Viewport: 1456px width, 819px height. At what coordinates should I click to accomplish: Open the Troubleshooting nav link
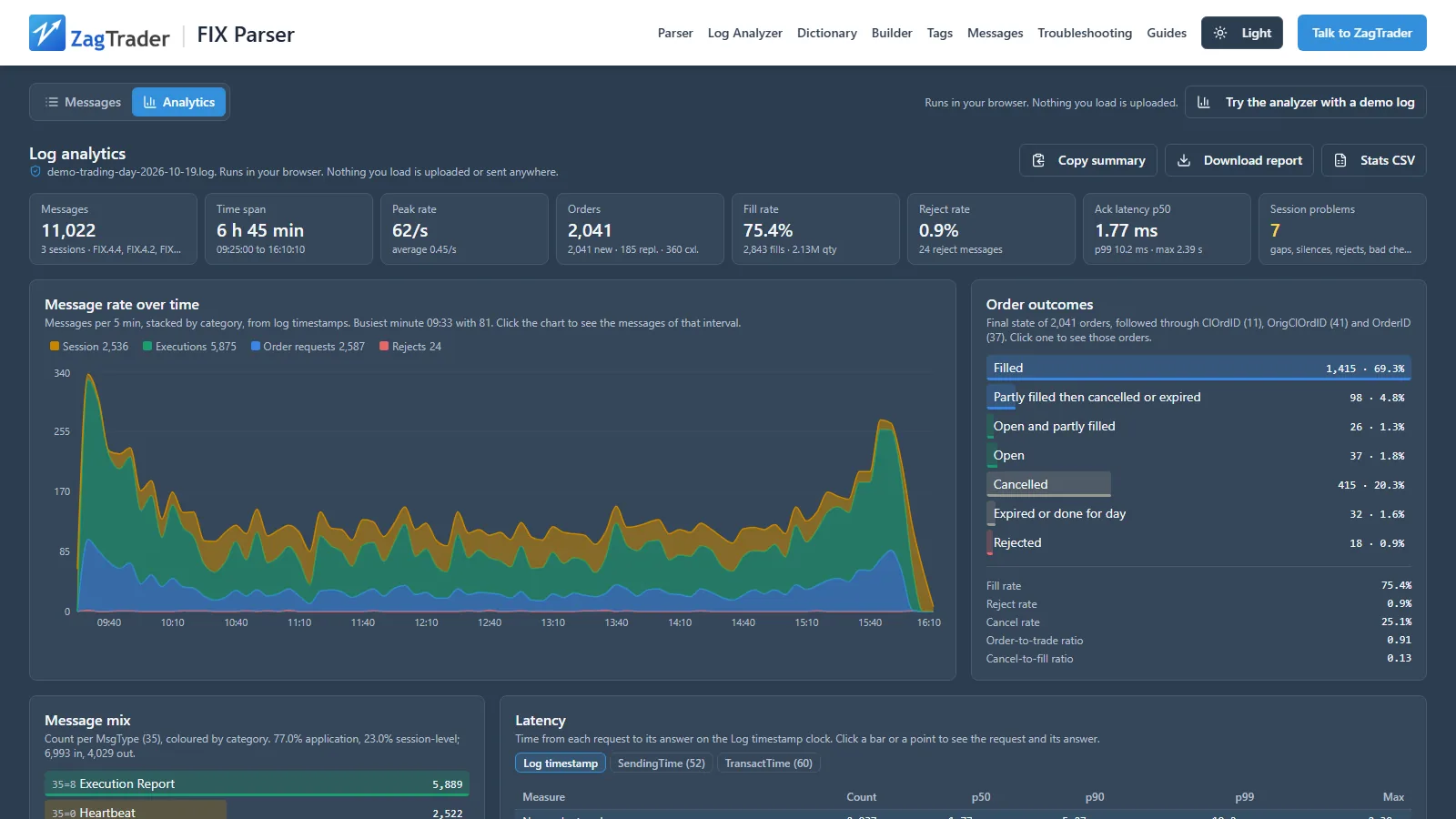point(1085,33)
